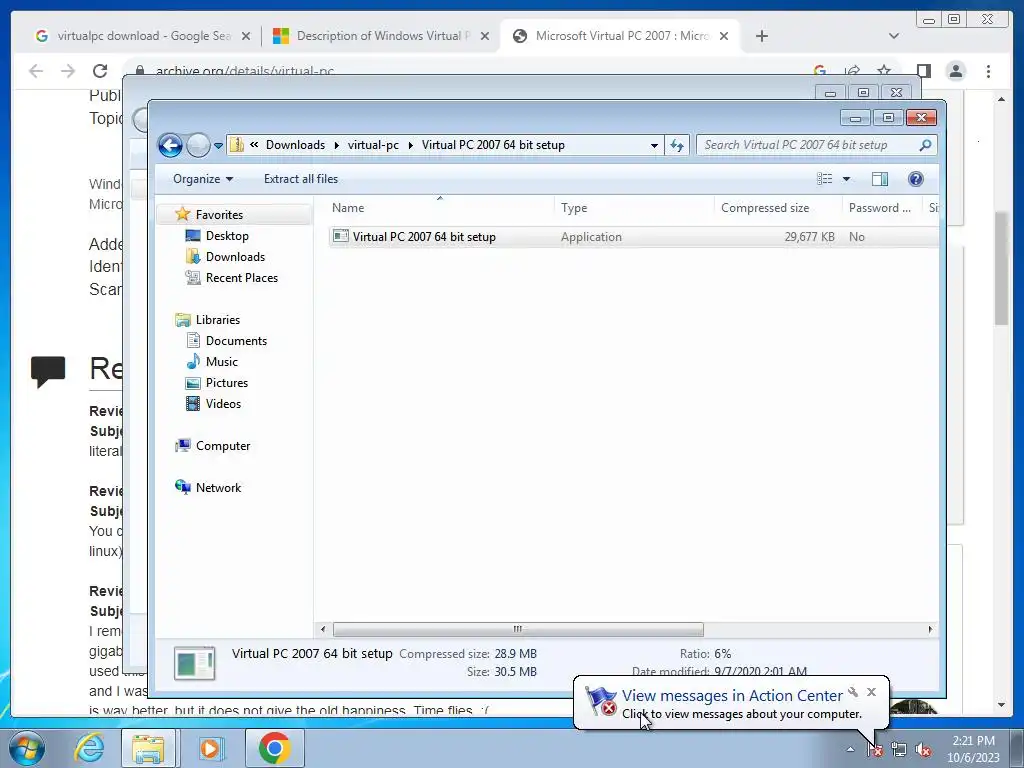Click the horizontal scrollbar left arrow

323,630
